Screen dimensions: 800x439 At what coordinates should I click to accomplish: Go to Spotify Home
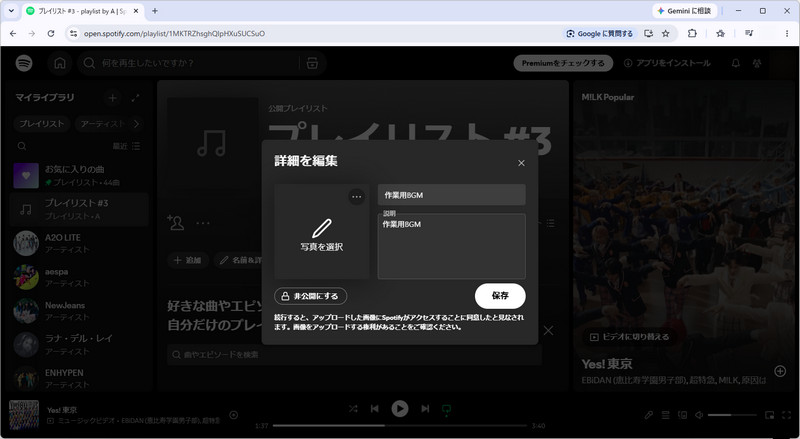click(60, 63)
